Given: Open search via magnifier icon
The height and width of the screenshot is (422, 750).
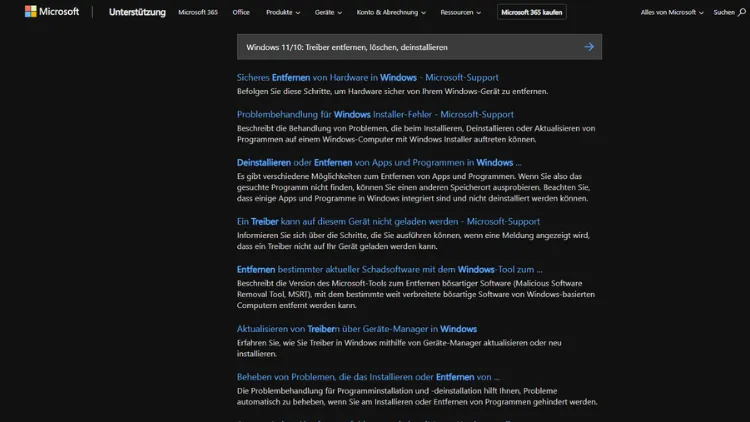Looking at the screenshot, I should pos(741,12).
